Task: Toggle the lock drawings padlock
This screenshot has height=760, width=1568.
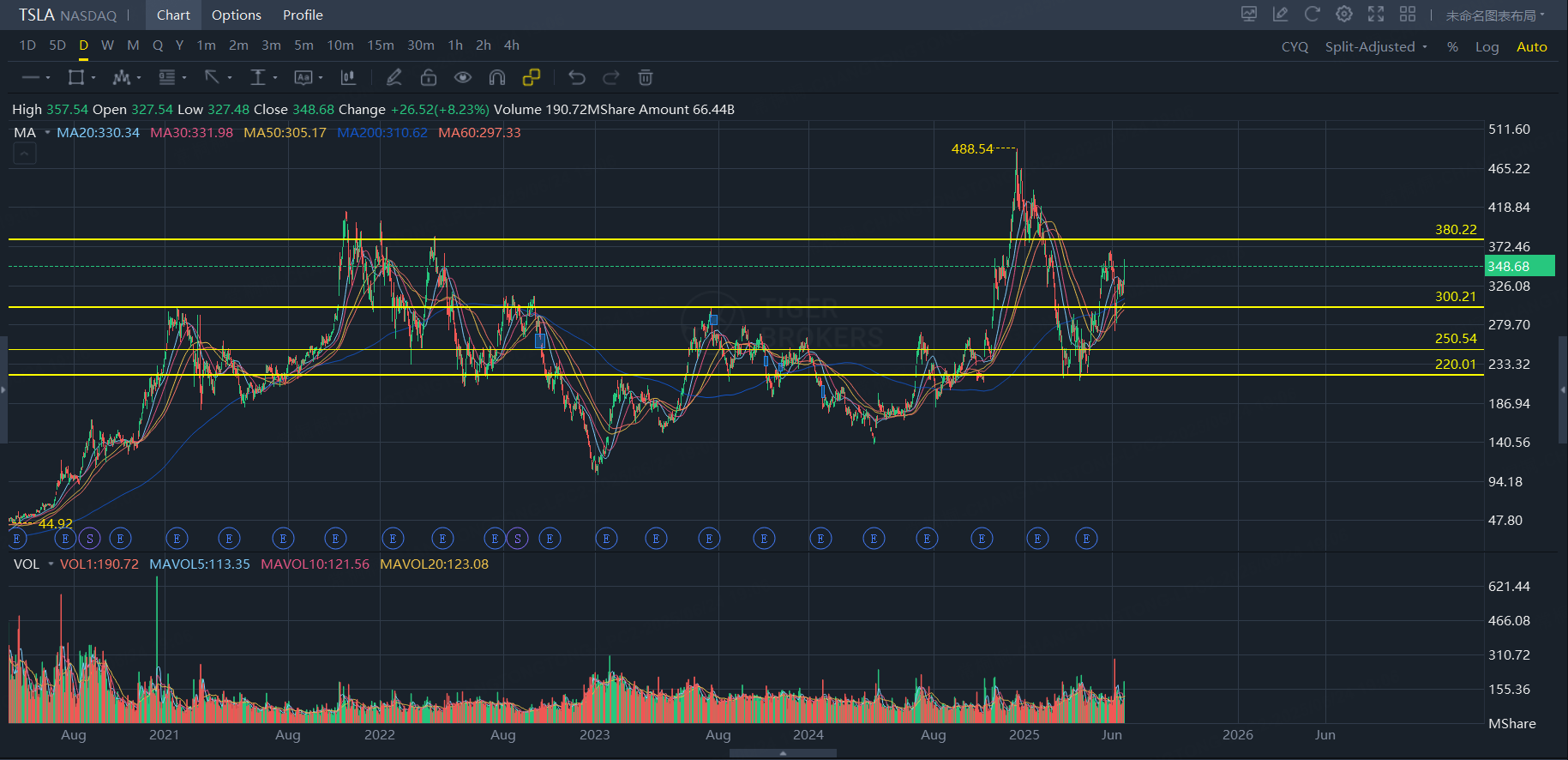Action: (429, 78)
